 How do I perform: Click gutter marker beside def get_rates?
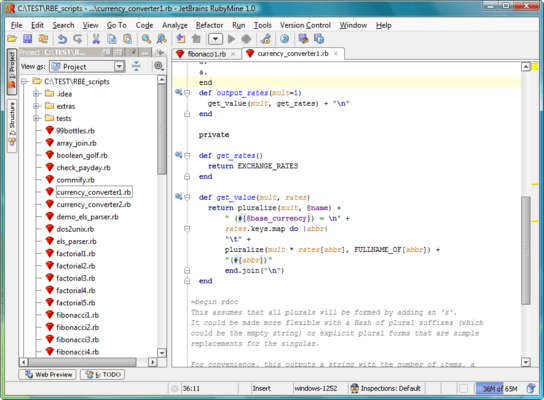(x=178, y=155)
